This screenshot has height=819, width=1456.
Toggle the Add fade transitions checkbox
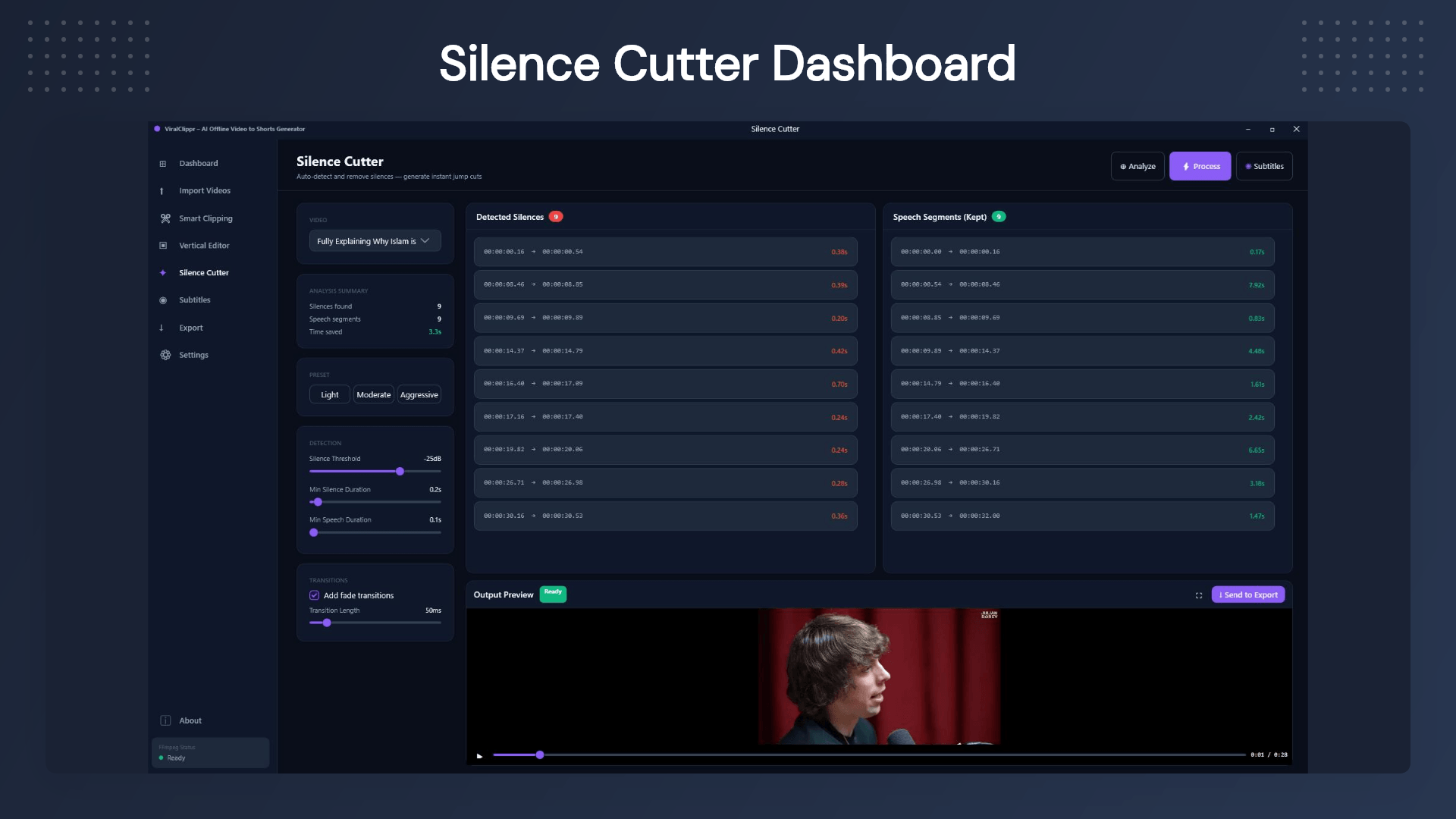click(314, 595)
